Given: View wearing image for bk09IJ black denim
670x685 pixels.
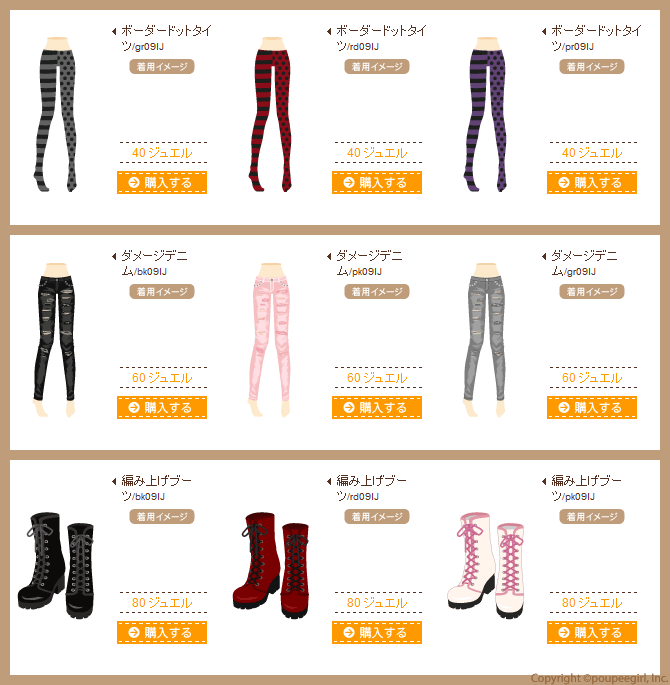Looking at the screenshot, I should 162,291.
